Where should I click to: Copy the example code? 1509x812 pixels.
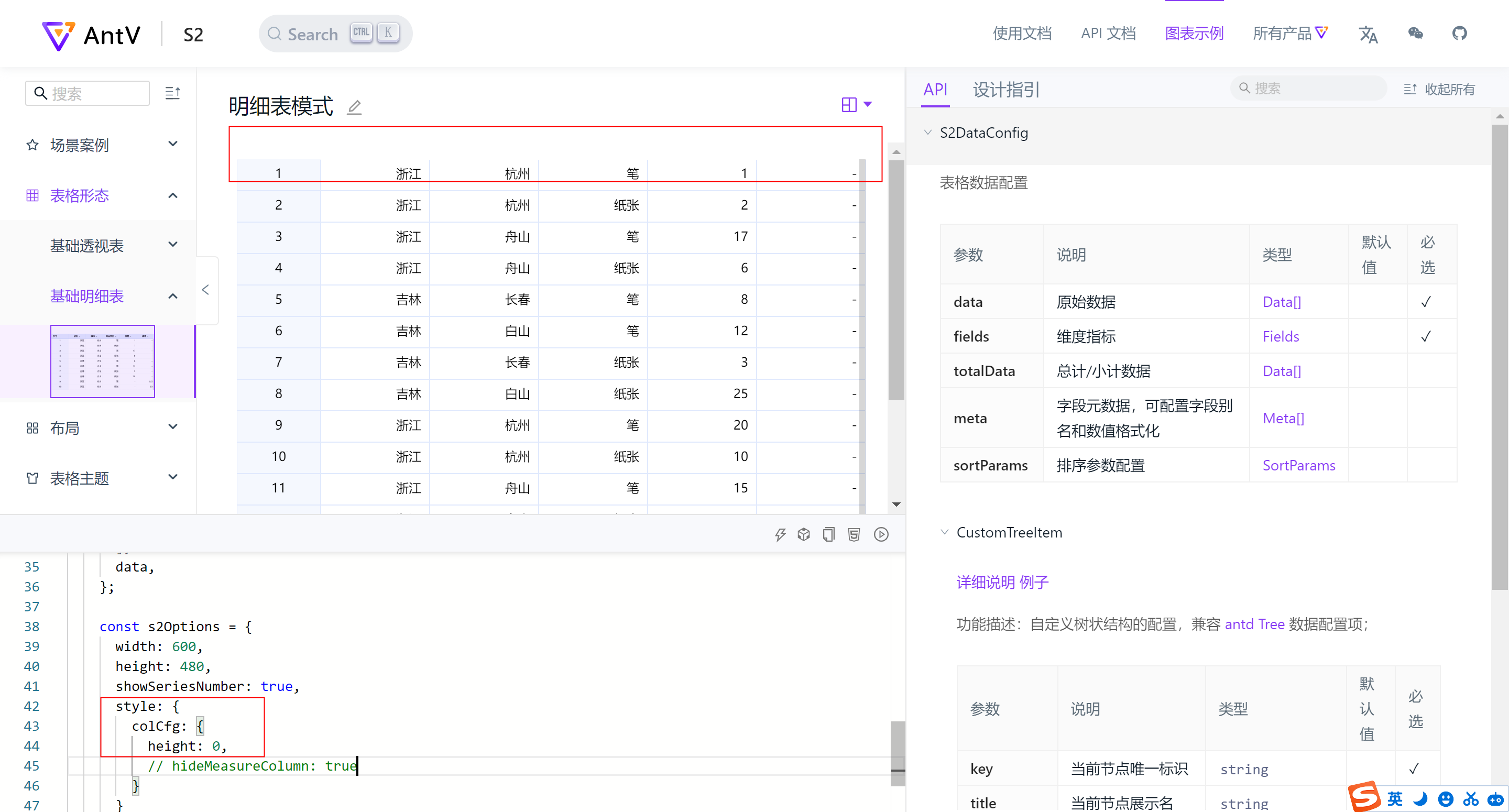[829, 534]
